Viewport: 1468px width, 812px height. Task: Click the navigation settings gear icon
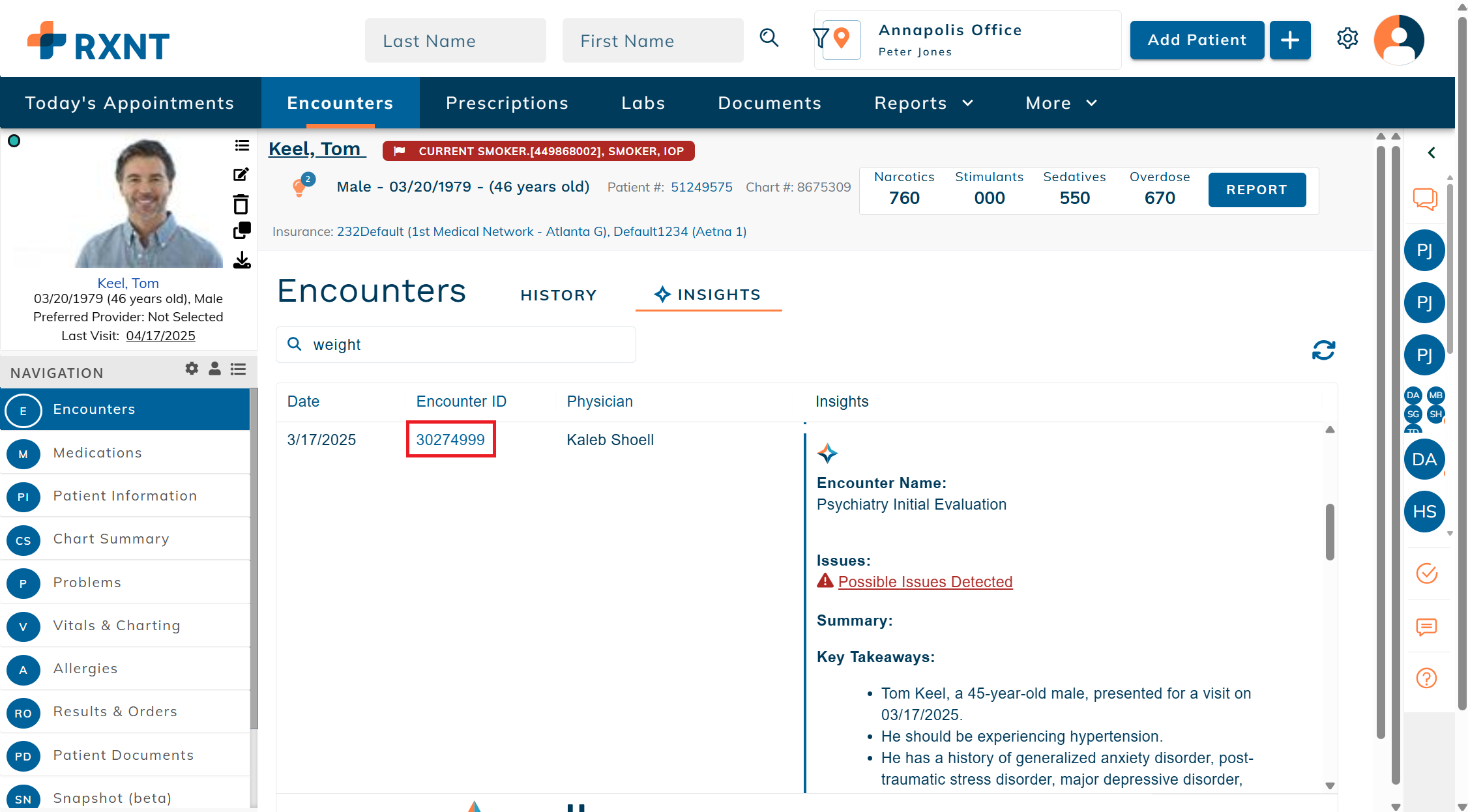click(x=192, y=369)
